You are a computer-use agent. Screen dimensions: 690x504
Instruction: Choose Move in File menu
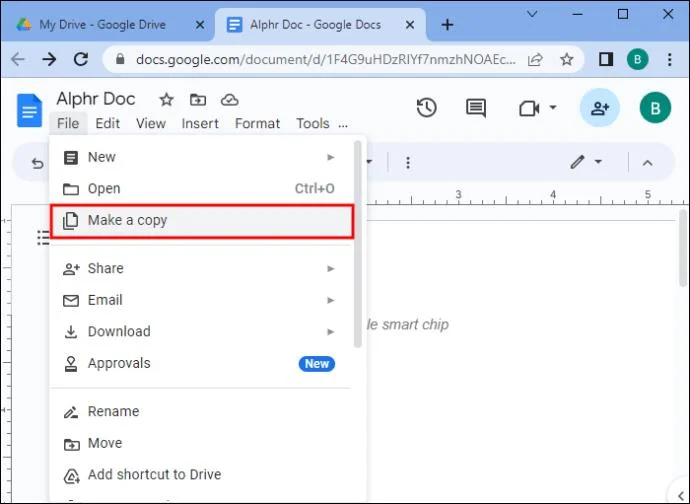(202, 443)
